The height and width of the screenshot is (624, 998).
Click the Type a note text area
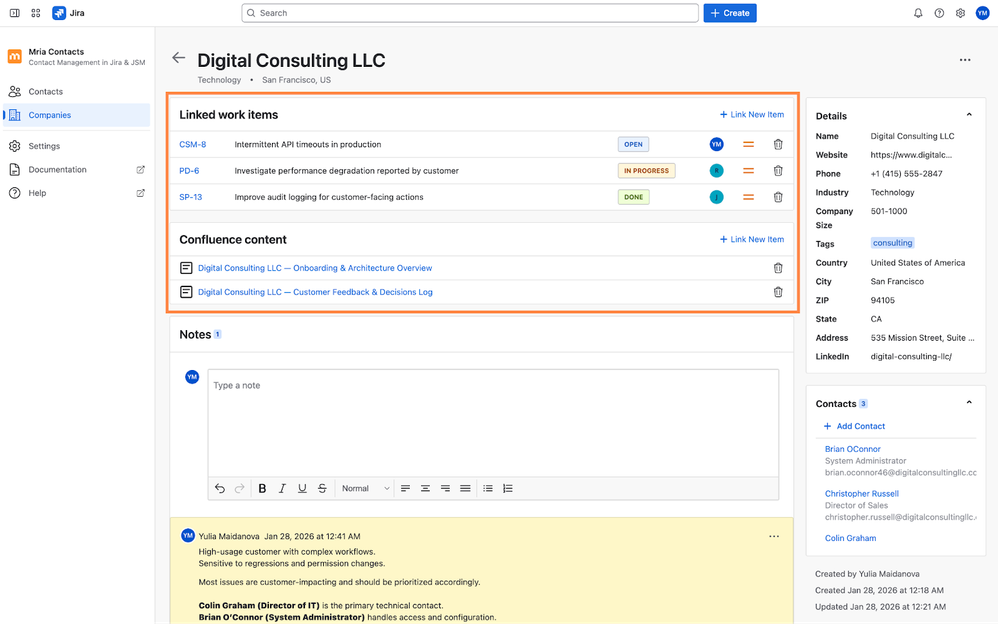[x=493, y=423]
